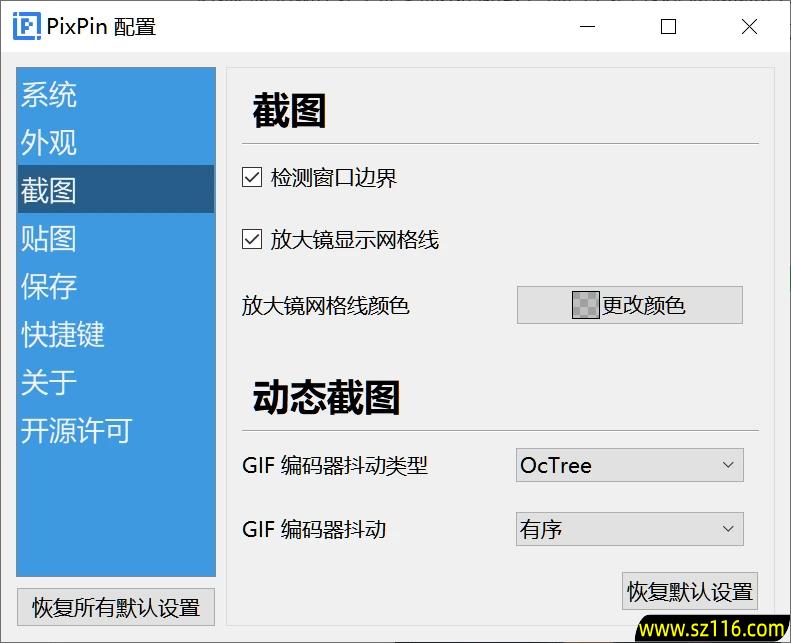Minimize the PixPin 配置 window
791x643 pixels.
(588, 27)
